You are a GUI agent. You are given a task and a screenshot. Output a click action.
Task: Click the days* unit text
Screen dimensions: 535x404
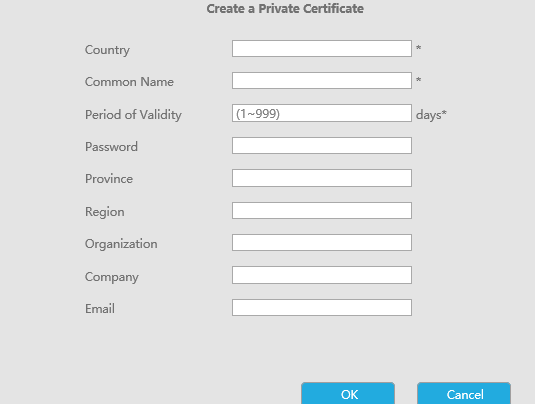click(x=431, y=115)
